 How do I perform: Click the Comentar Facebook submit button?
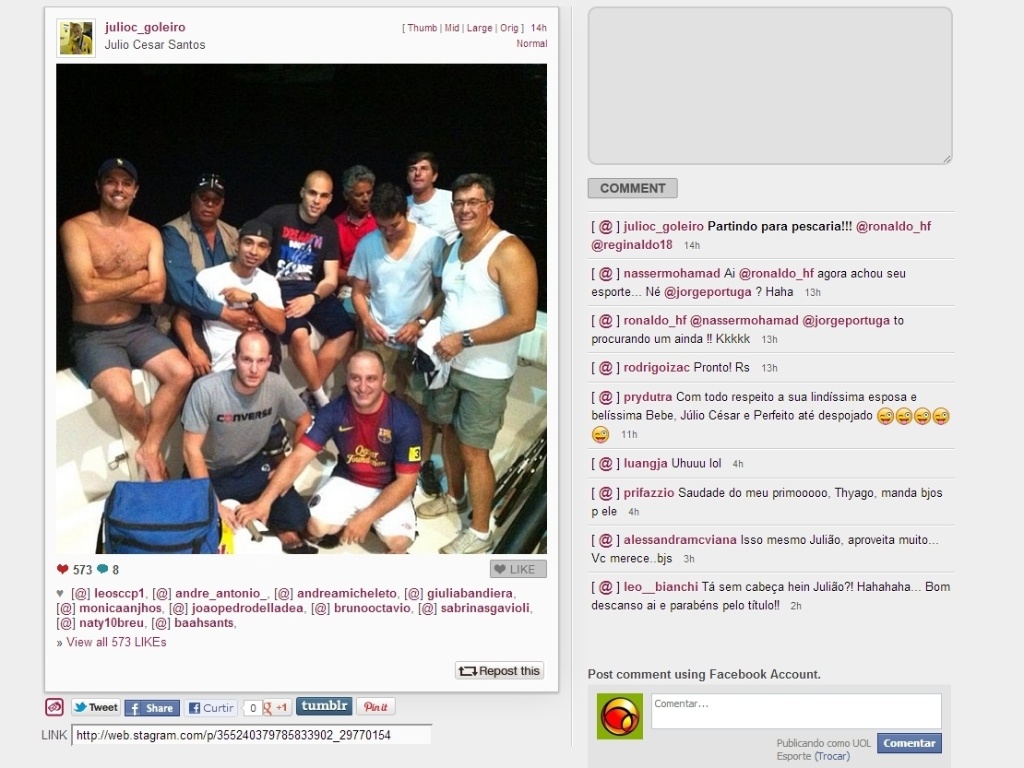click(x=909, y=743)
